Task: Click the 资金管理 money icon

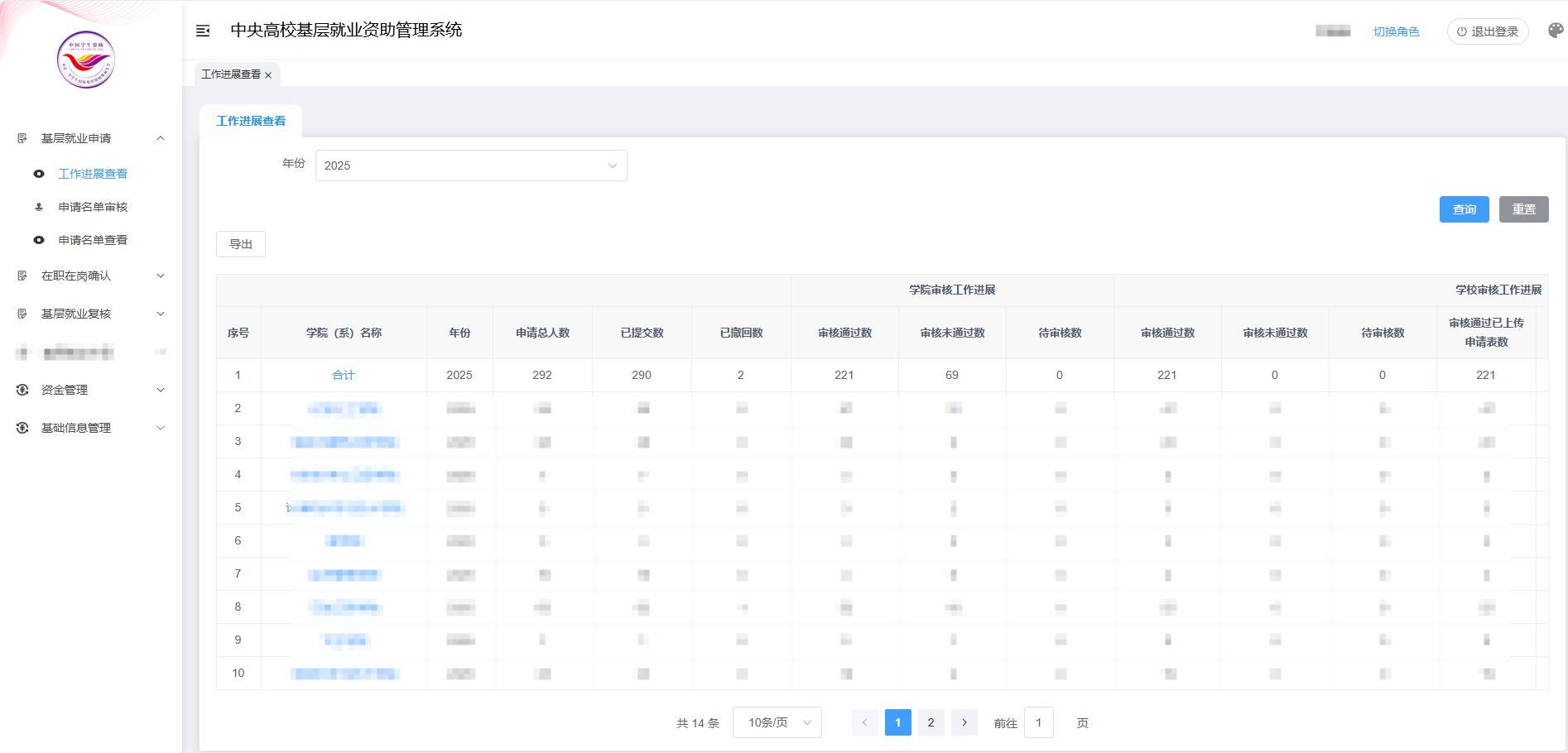Action: [22, 390]
